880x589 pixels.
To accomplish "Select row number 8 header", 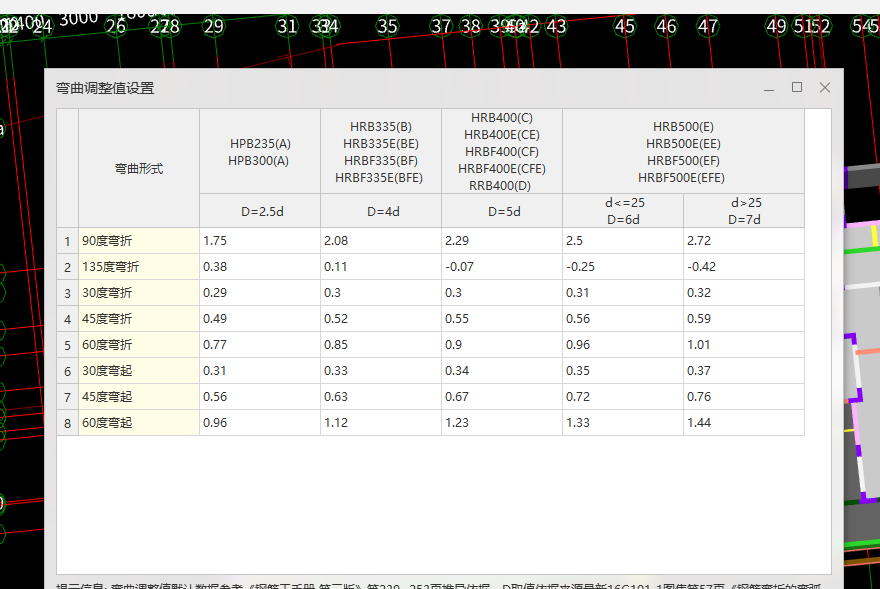I will tap(67, 423).
